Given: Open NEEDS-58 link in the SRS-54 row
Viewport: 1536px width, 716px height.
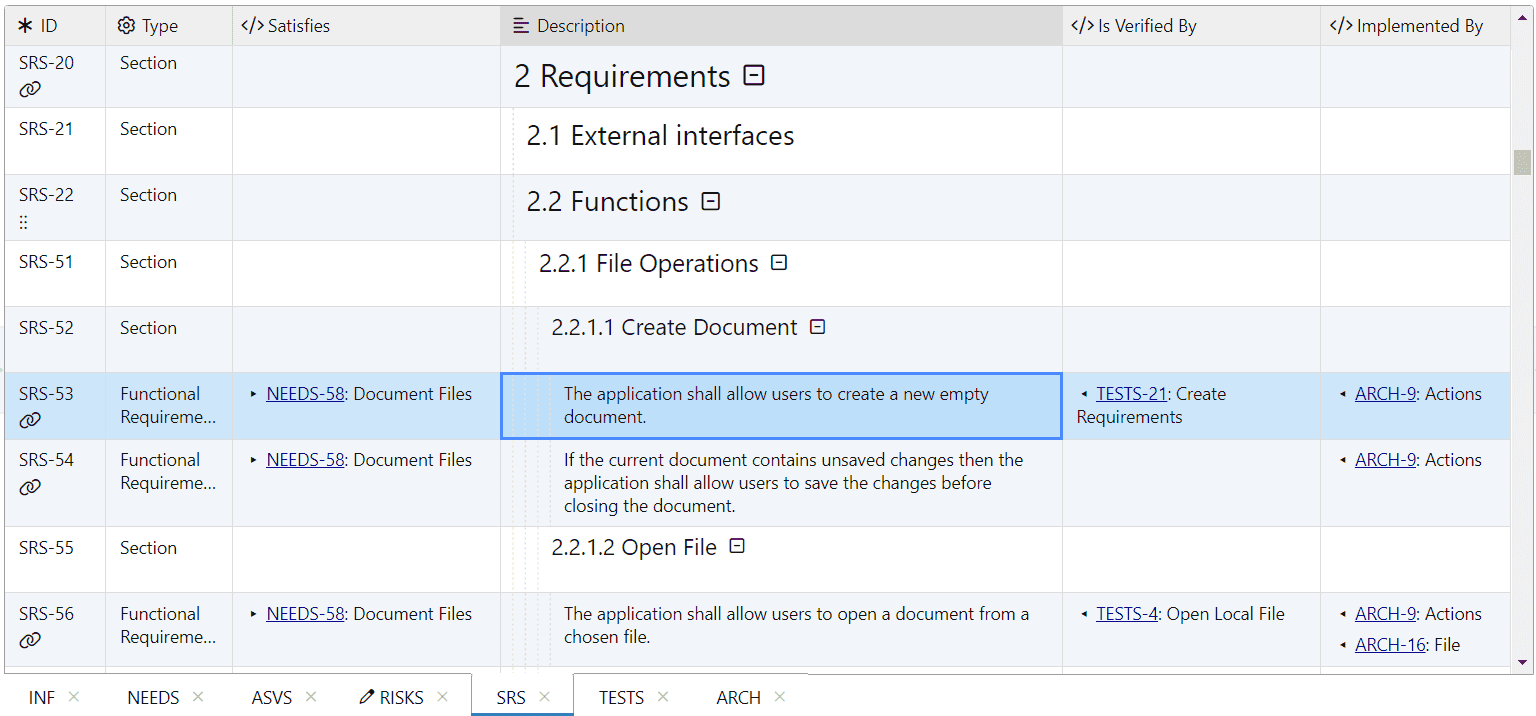Looking at the screenshot, I should [305, 460].
